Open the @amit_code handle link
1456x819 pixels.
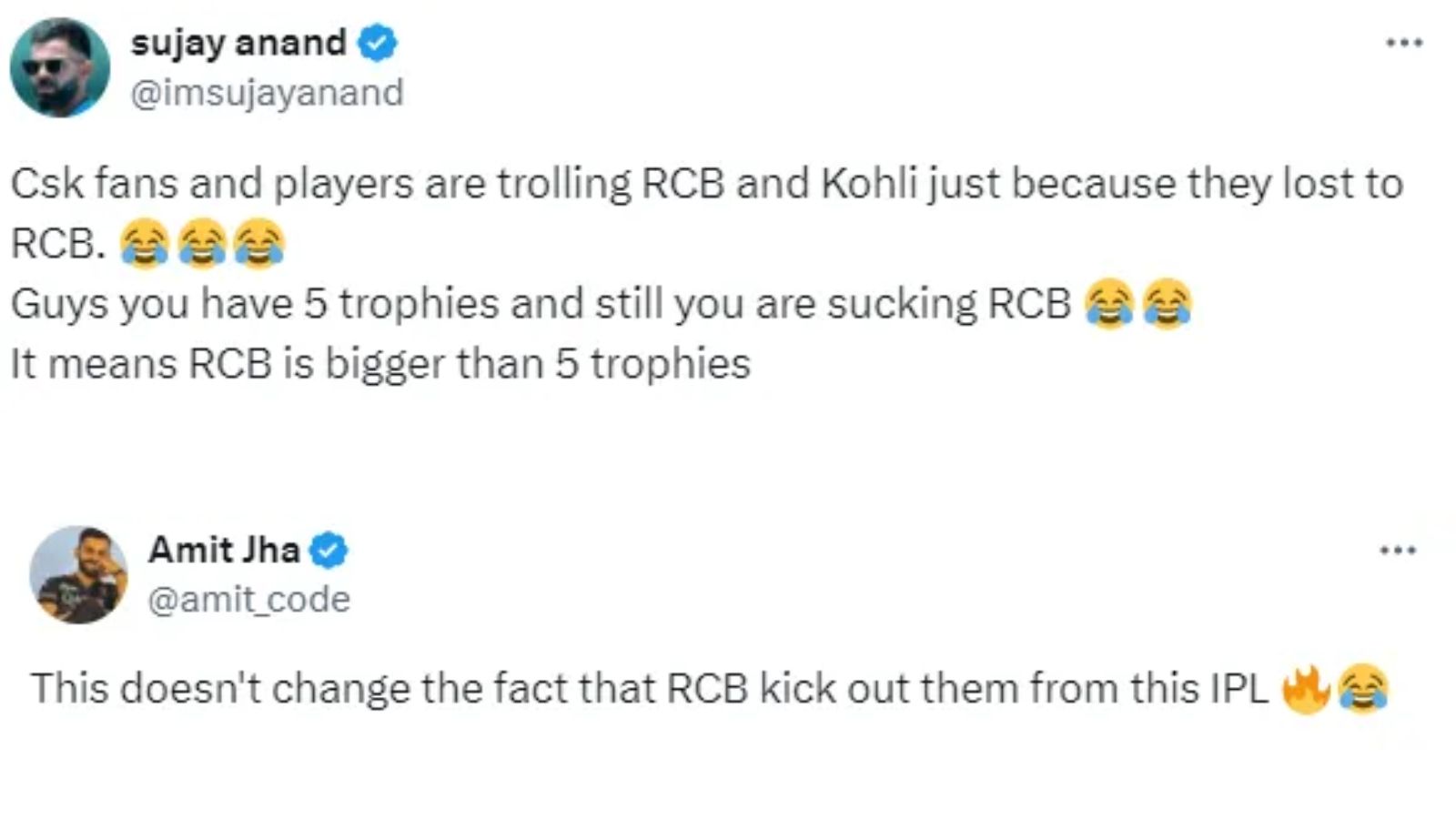248,598
